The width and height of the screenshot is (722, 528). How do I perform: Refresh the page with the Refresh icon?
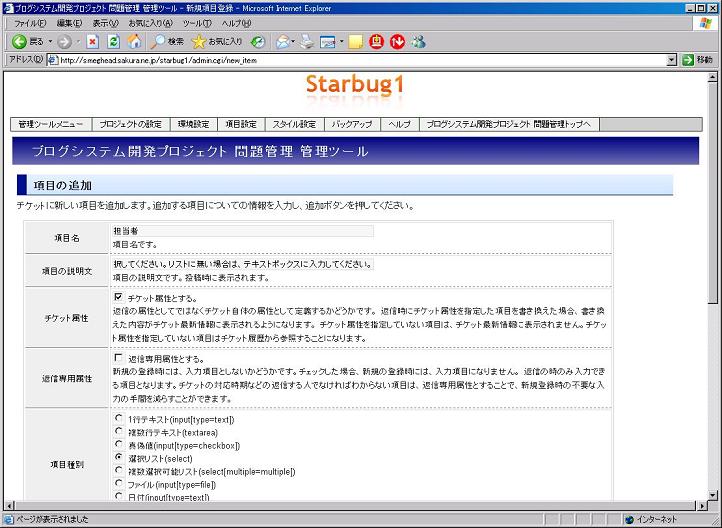113,41
